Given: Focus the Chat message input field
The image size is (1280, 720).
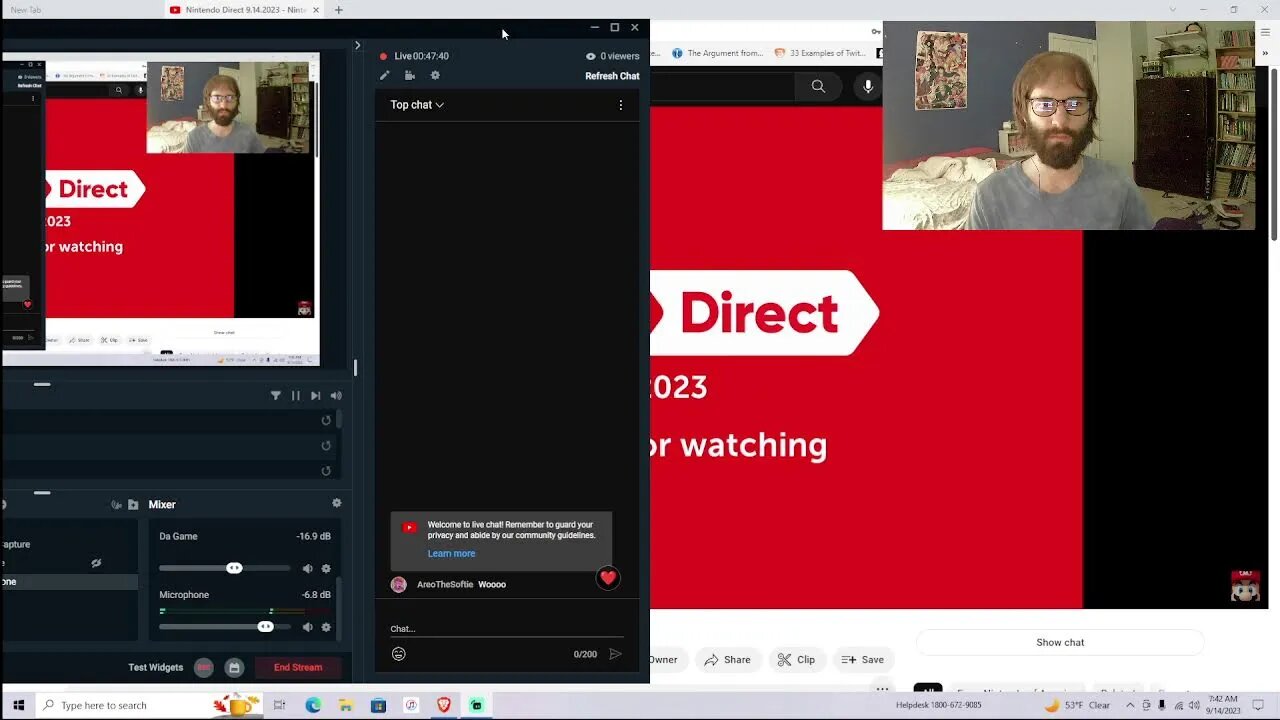Looking at the screenshot, I should 506,629.
